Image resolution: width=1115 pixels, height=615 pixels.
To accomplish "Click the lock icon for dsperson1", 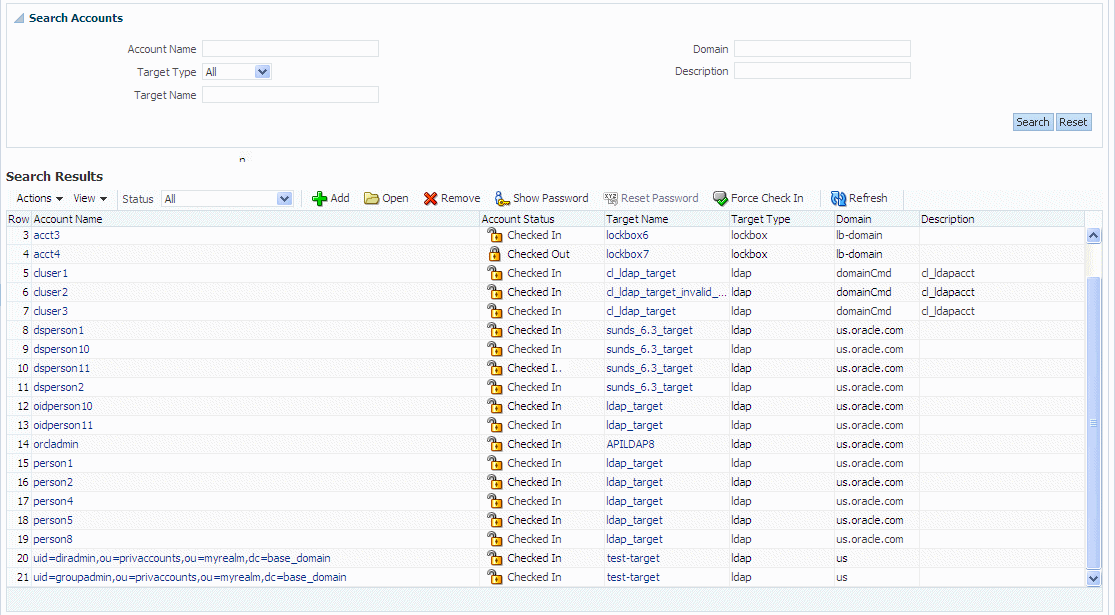I will [494, 330].
